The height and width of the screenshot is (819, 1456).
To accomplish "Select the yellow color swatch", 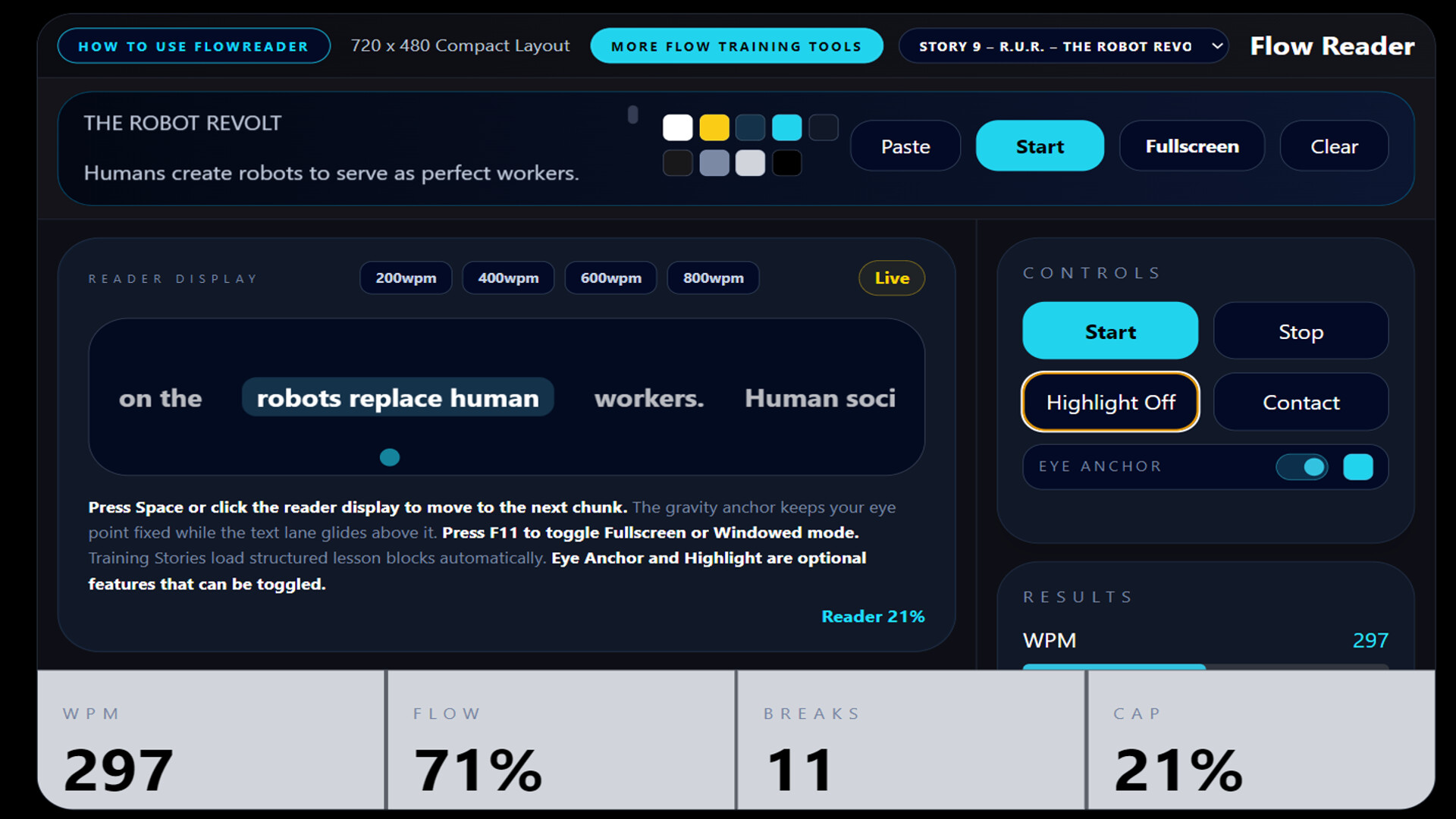I will click(x=714, y=127).
